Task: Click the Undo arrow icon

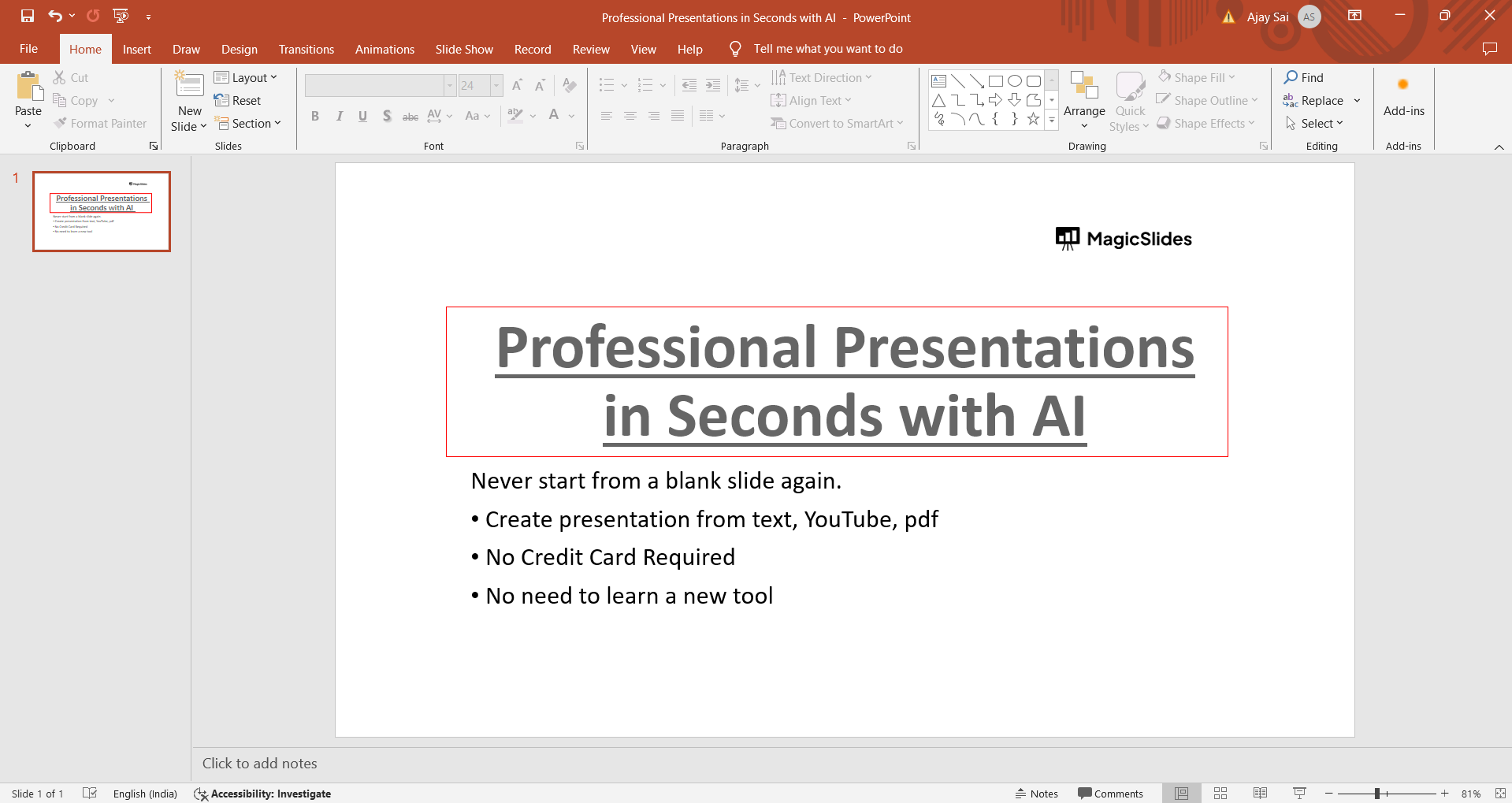Action: pos(54,16)
